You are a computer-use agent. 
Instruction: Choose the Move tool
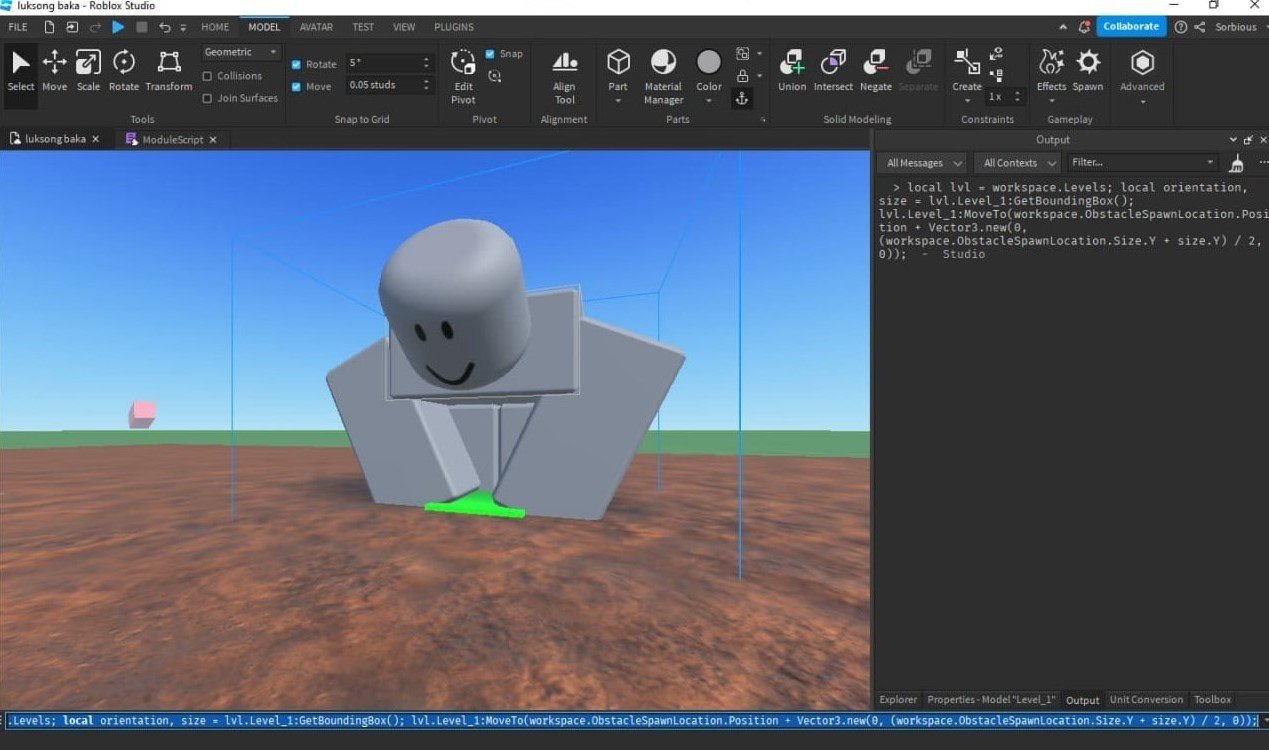[x=54, y=70]
